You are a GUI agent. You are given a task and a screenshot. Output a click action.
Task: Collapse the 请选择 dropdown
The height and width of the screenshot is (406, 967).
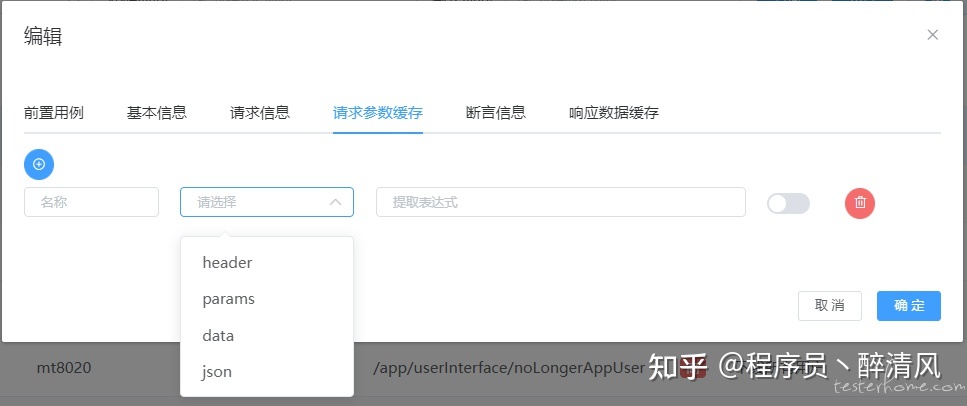click(335, 202)
